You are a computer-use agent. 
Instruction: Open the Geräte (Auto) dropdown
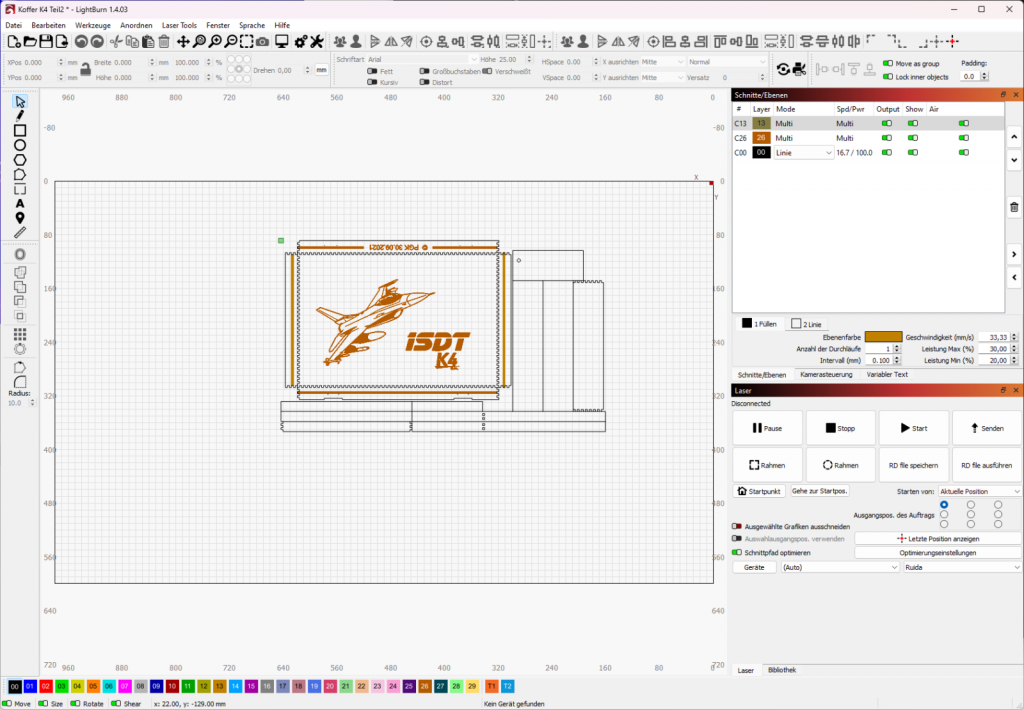[x=840, y=567]
